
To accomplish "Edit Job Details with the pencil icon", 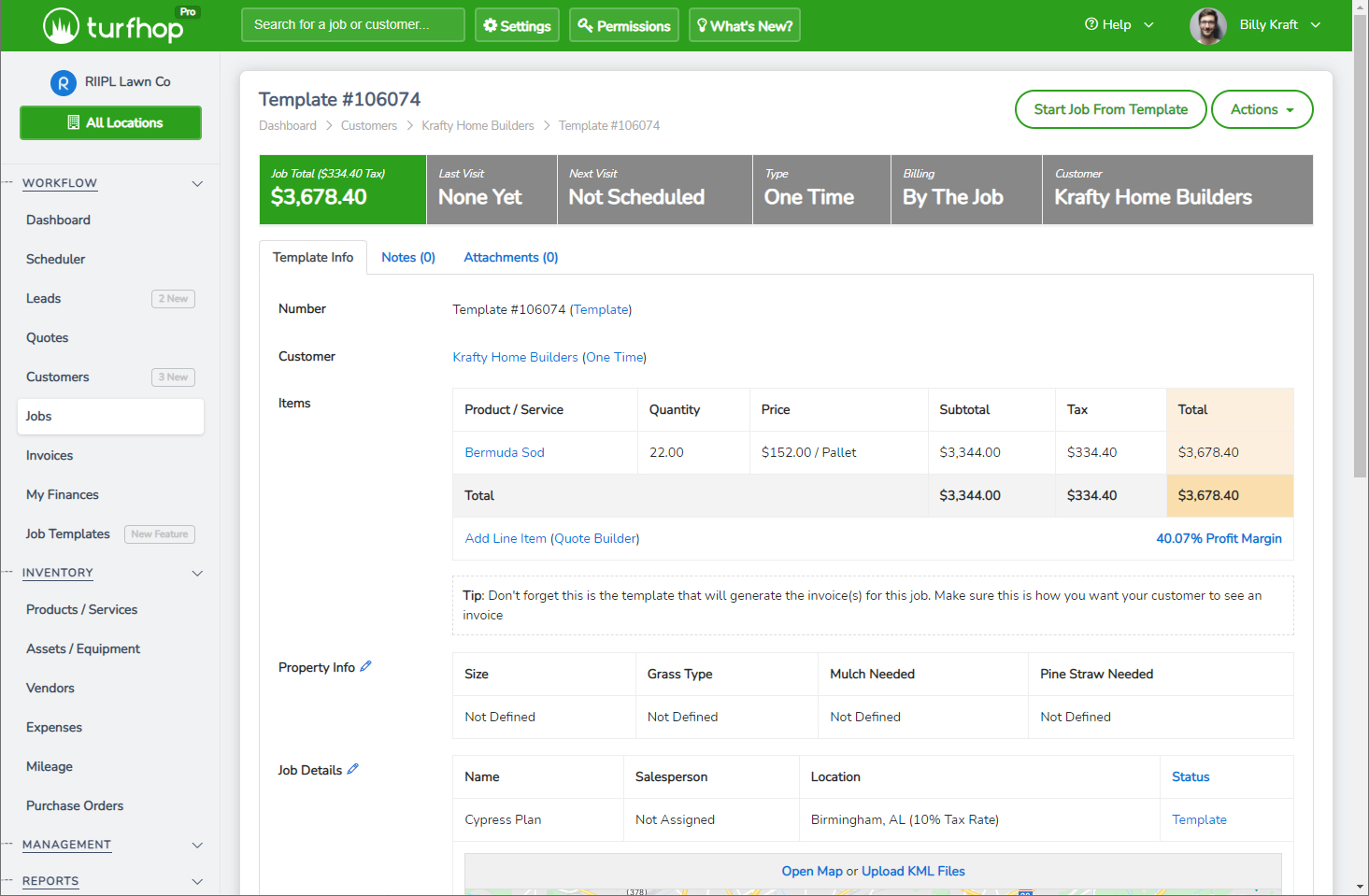I will tap(352, 769).
